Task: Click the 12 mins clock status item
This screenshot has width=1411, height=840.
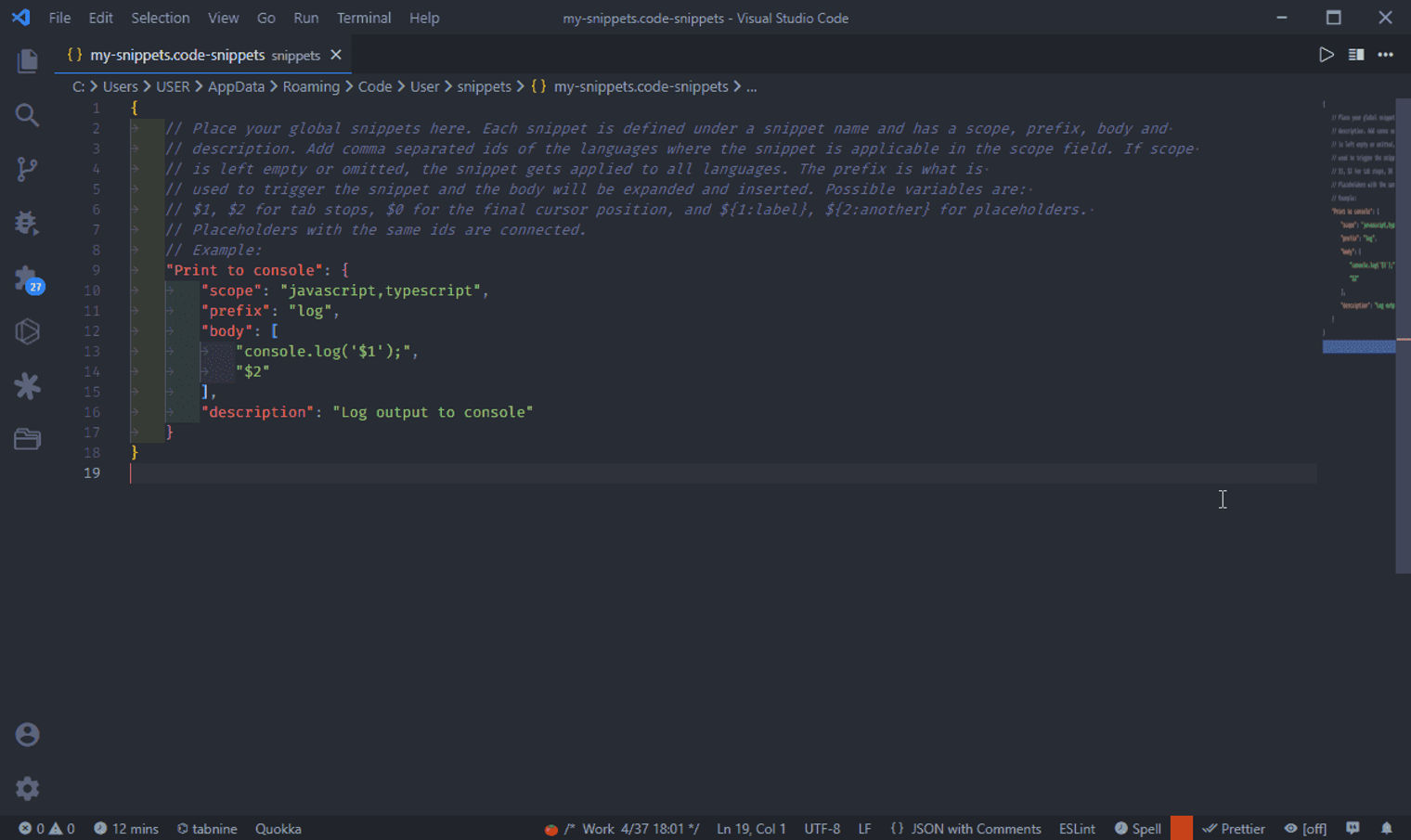Action: [x=126, y=829]
